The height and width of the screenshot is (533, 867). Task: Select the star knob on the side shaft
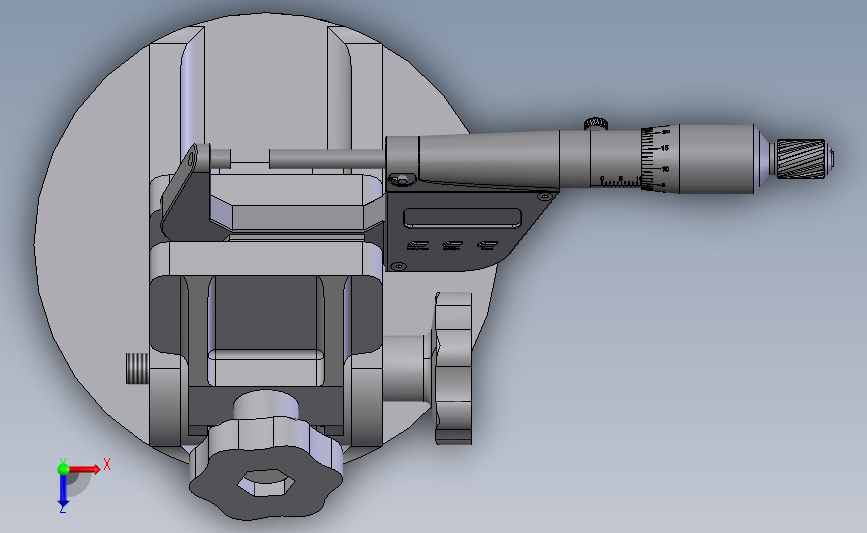(453, 368)
